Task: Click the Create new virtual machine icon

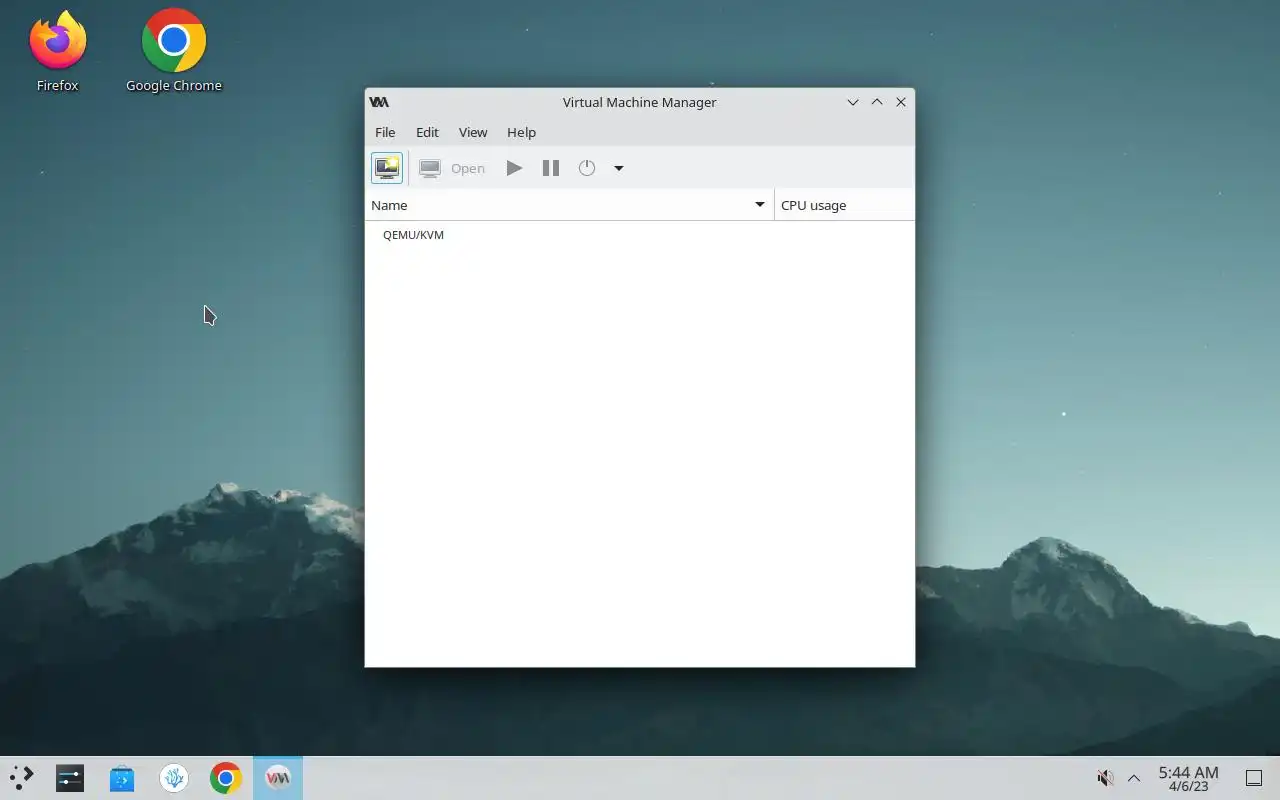Action: (x=387, y=168)
